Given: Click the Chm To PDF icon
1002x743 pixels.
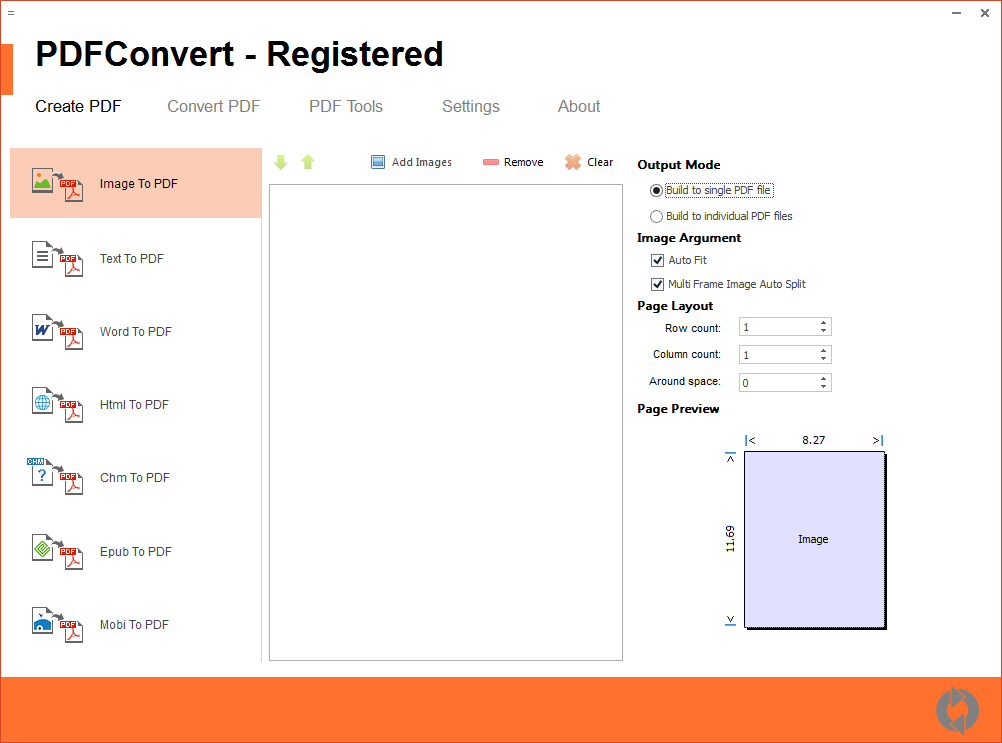Looking at the screenshot, I should 56,477.
